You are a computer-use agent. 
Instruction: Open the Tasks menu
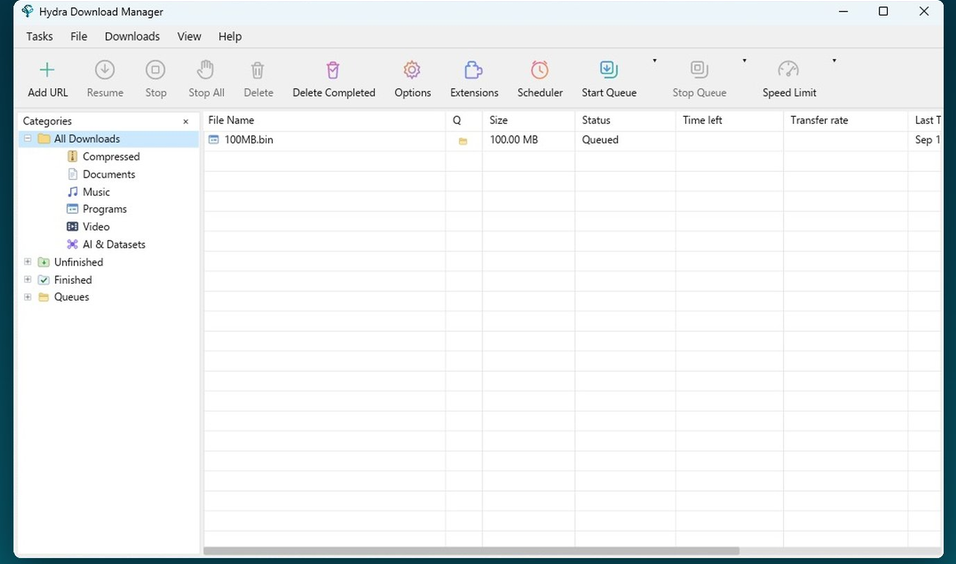coord(39,37)
